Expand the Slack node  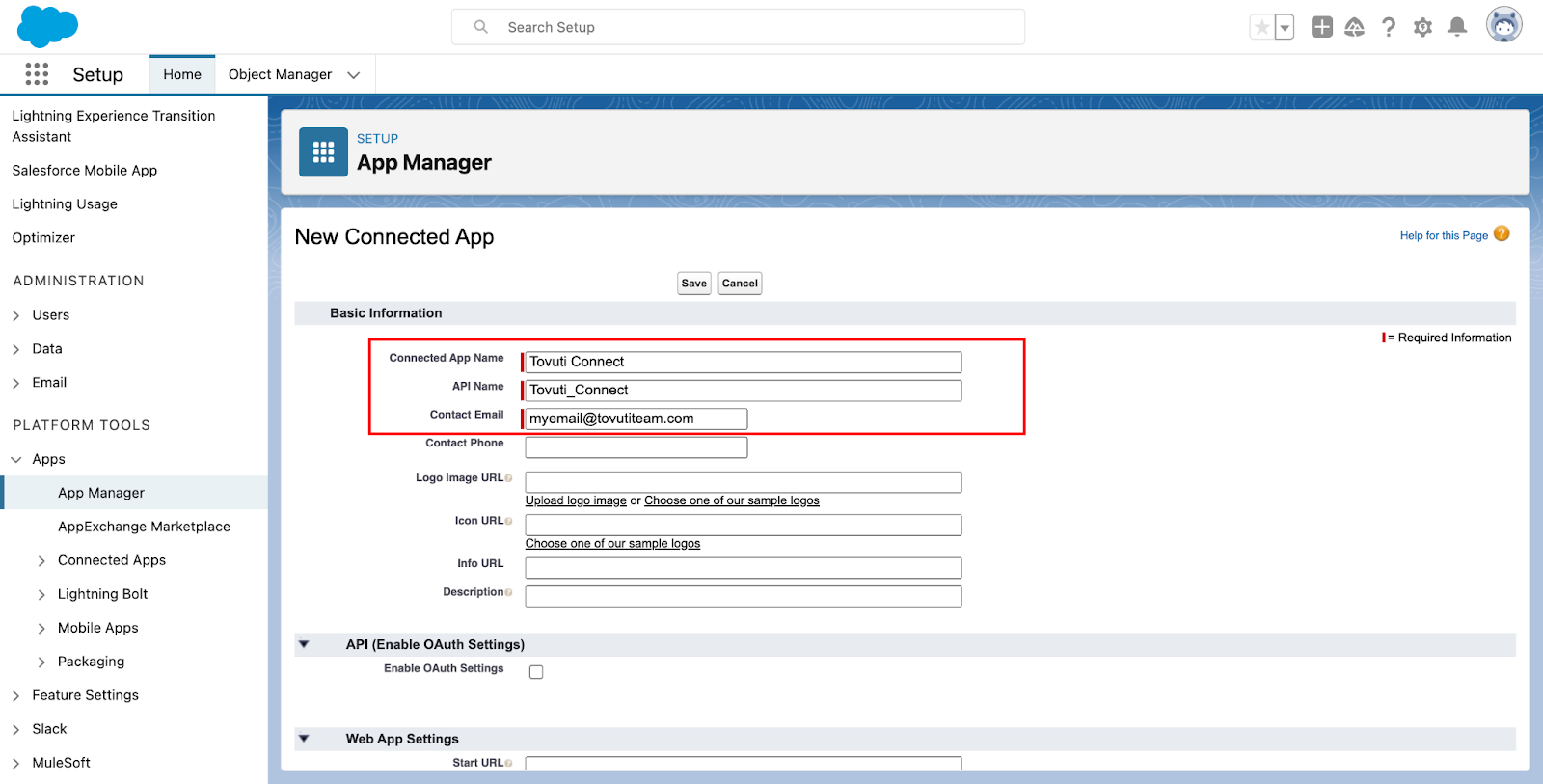tap(15, 730)
